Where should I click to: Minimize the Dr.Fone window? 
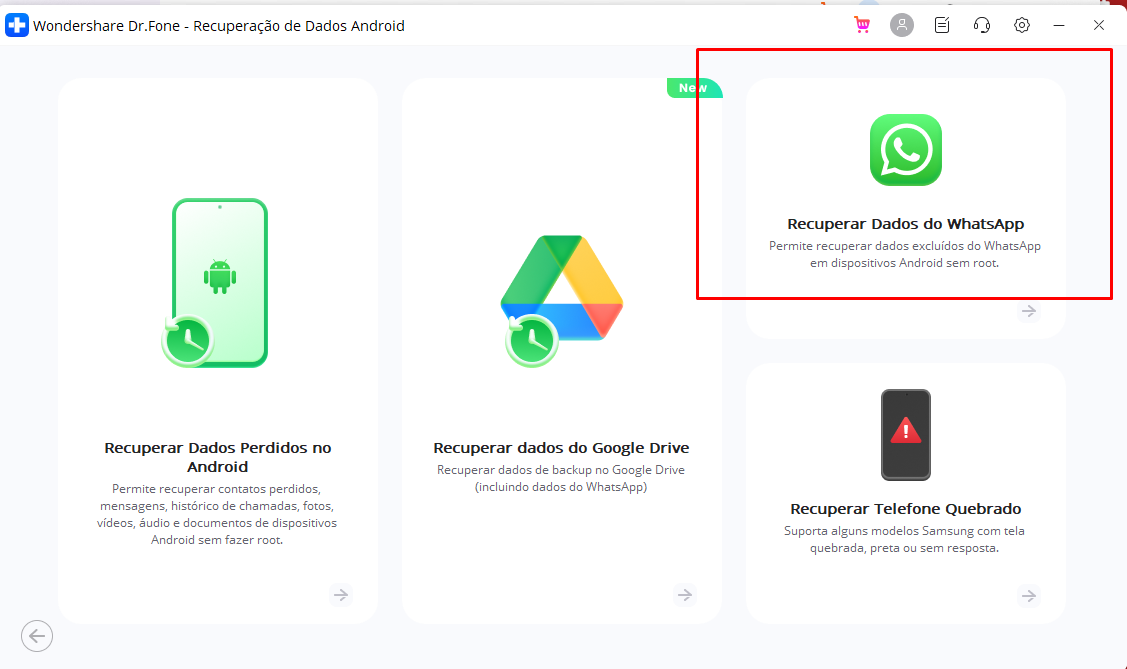(1059, 25)
